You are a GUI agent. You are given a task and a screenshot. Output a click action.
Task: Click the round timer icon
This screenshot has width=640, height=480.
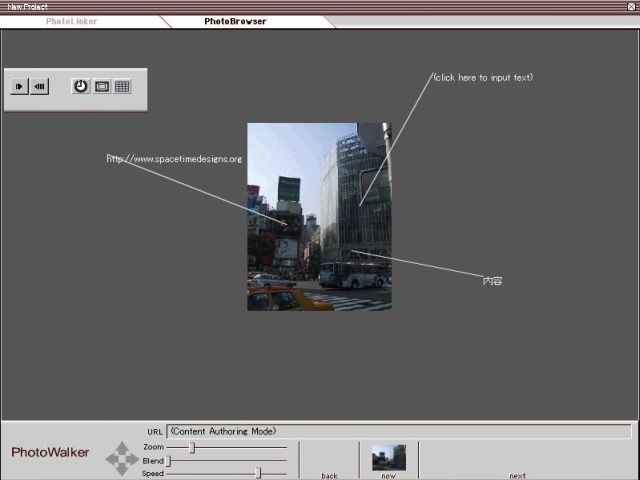tap(80, 87)
